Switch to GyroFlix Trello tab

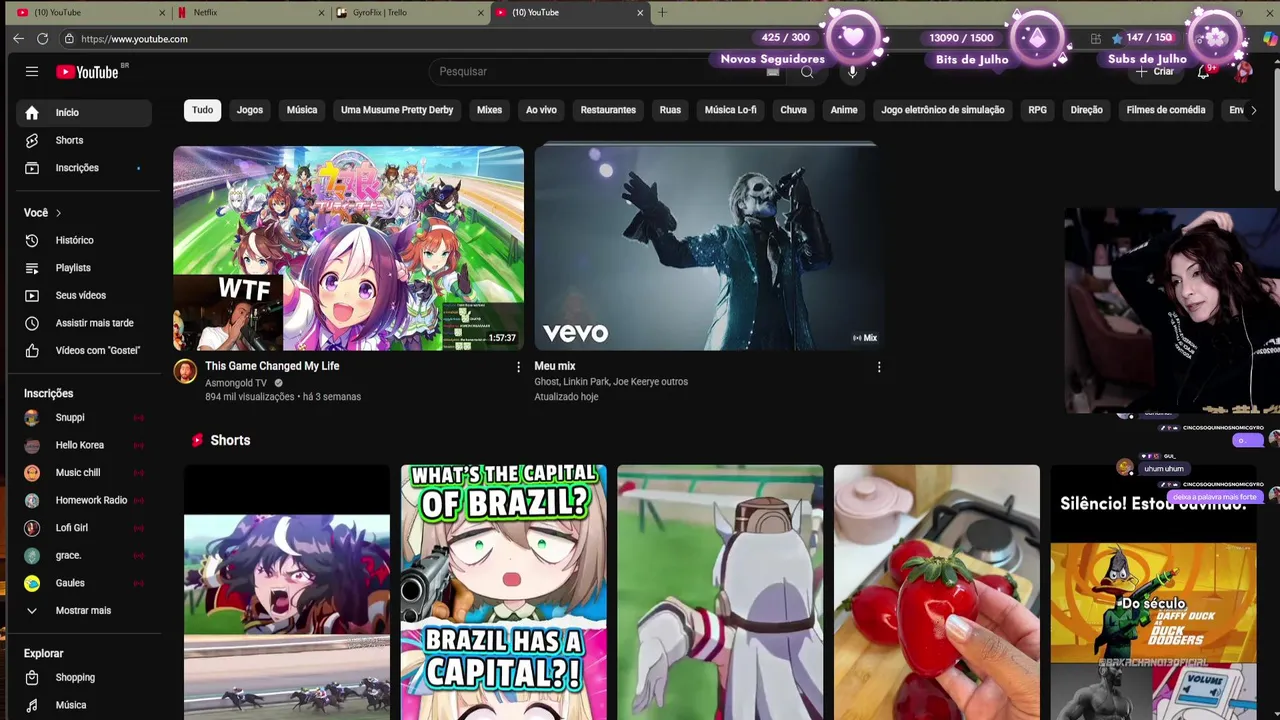tap(410, 12)
